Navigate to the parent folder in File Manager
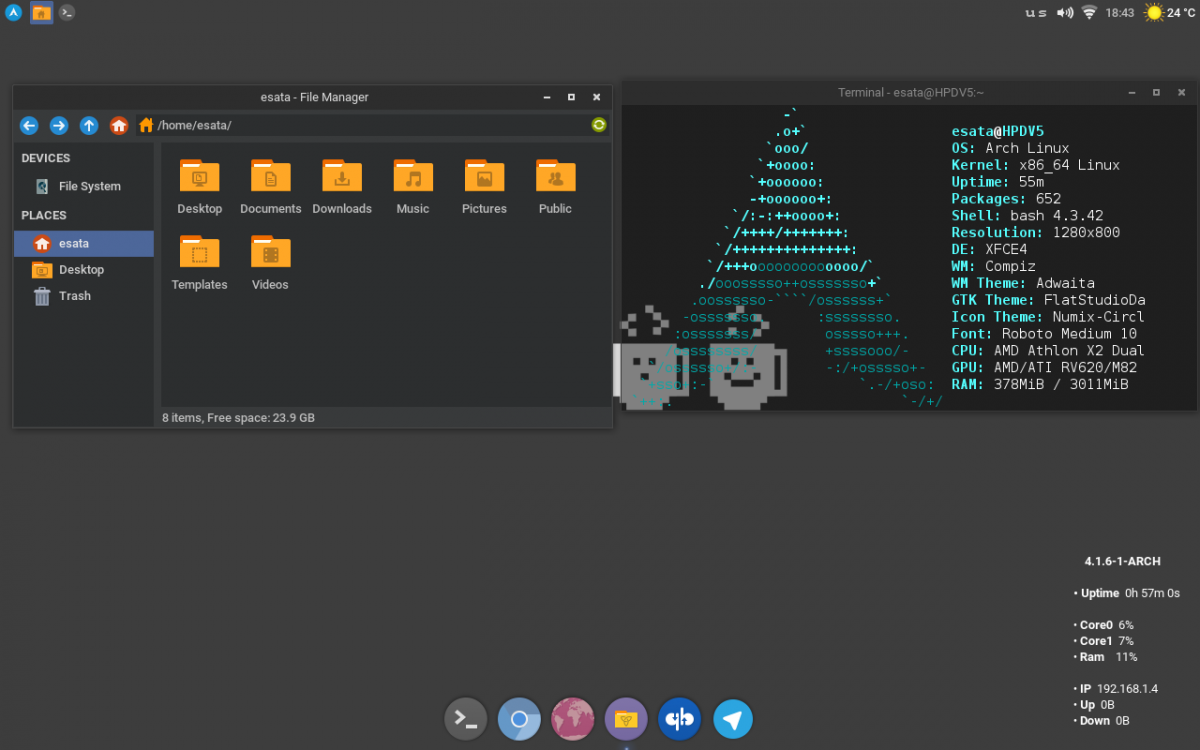This screenshot has height=750, width=1200. [89, 125]
